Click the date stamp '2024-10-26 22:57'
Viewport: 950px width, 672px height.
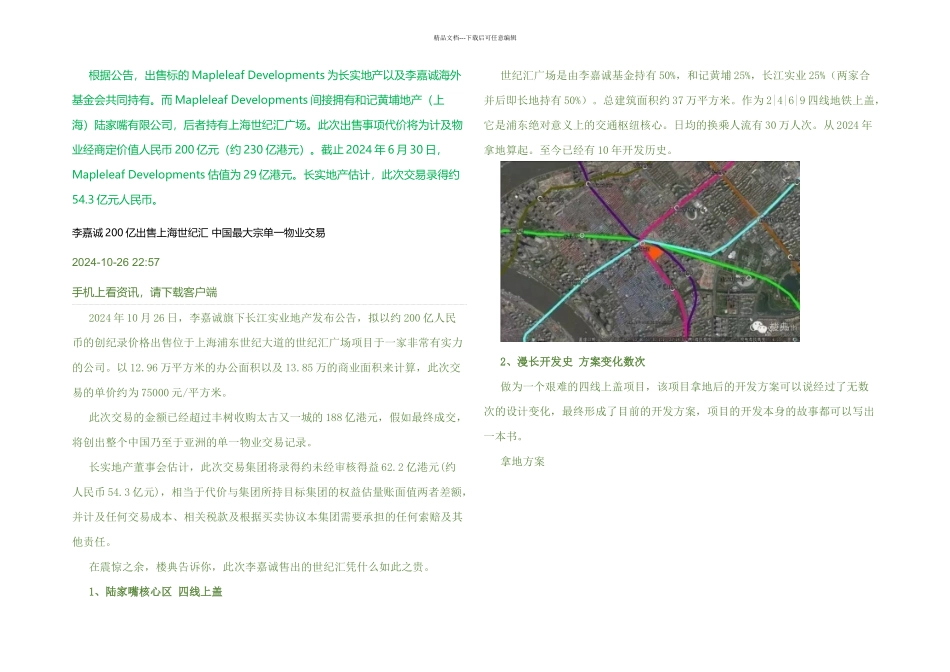click(116, 262)
